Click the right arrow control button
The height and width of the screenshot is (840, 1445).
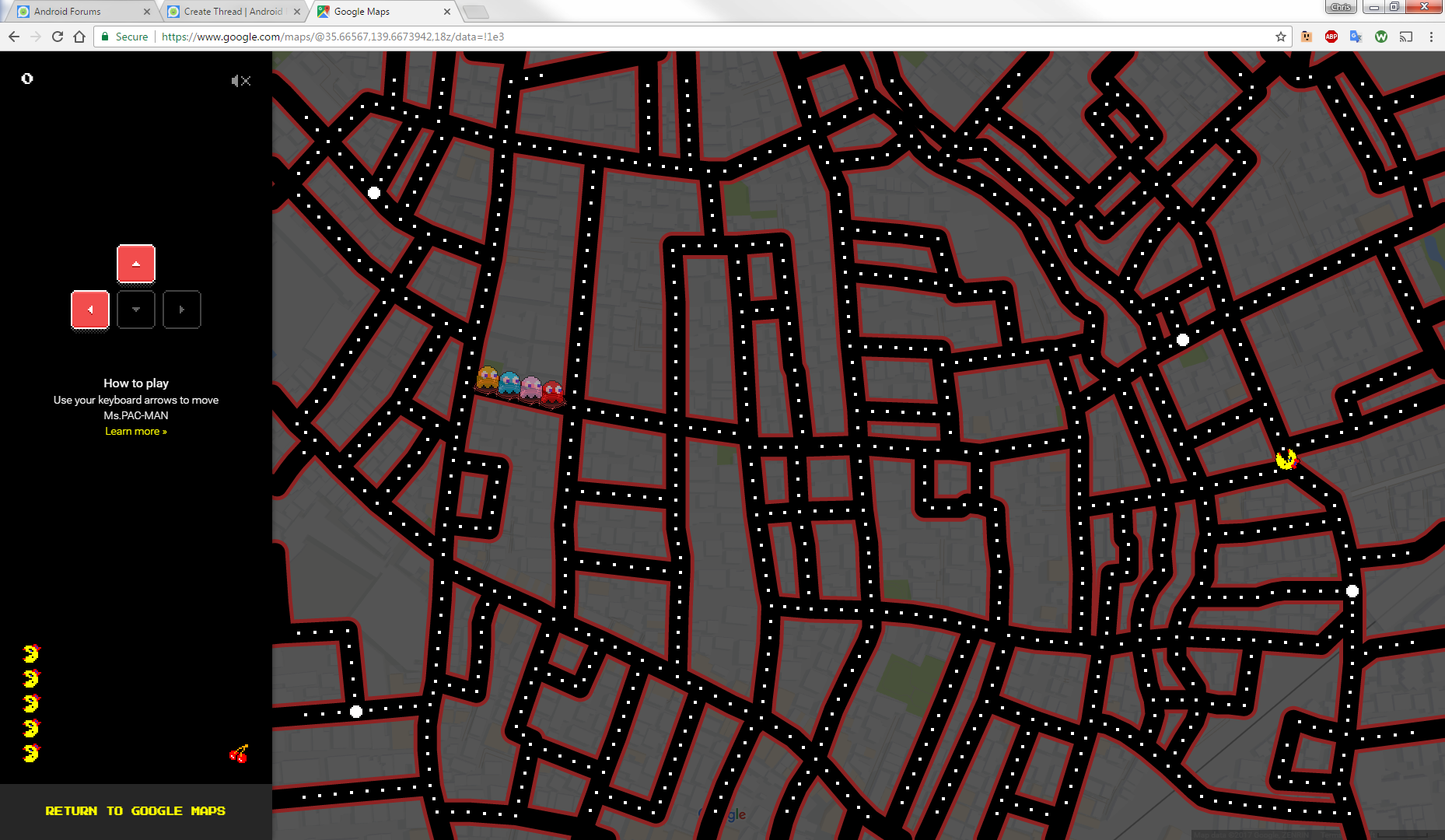click(182, 310)
